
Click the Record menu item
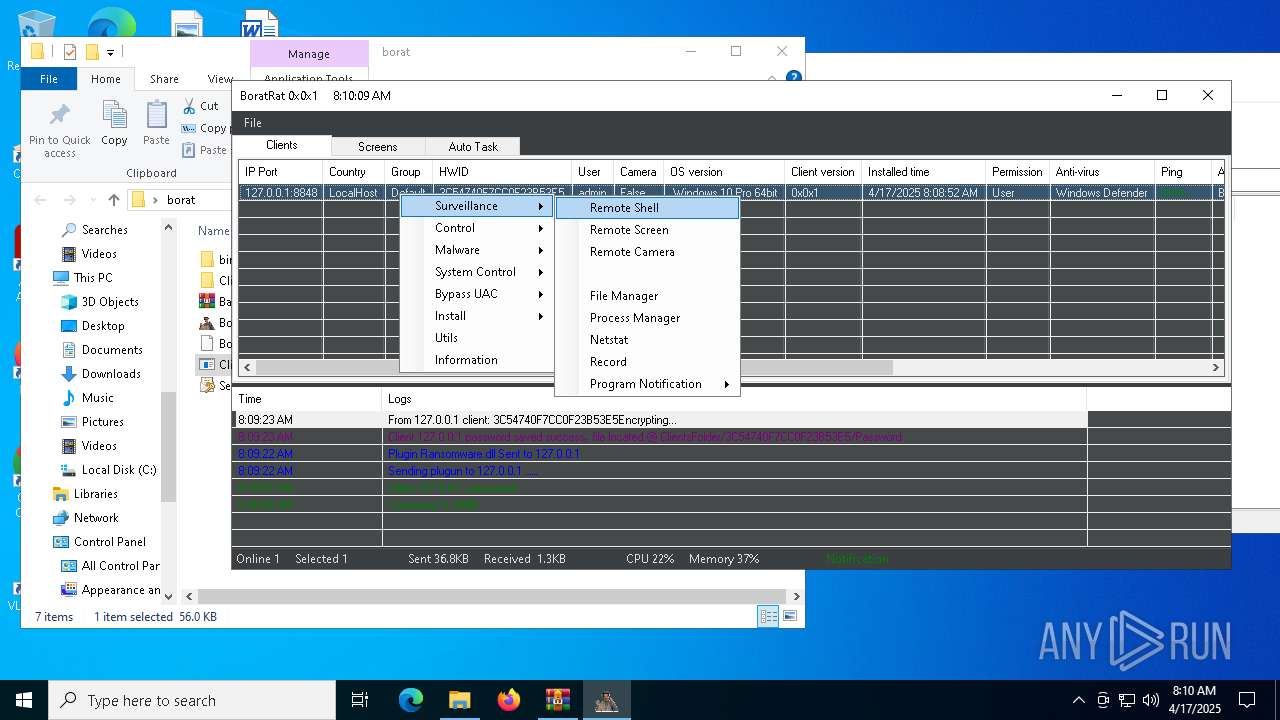647,362
